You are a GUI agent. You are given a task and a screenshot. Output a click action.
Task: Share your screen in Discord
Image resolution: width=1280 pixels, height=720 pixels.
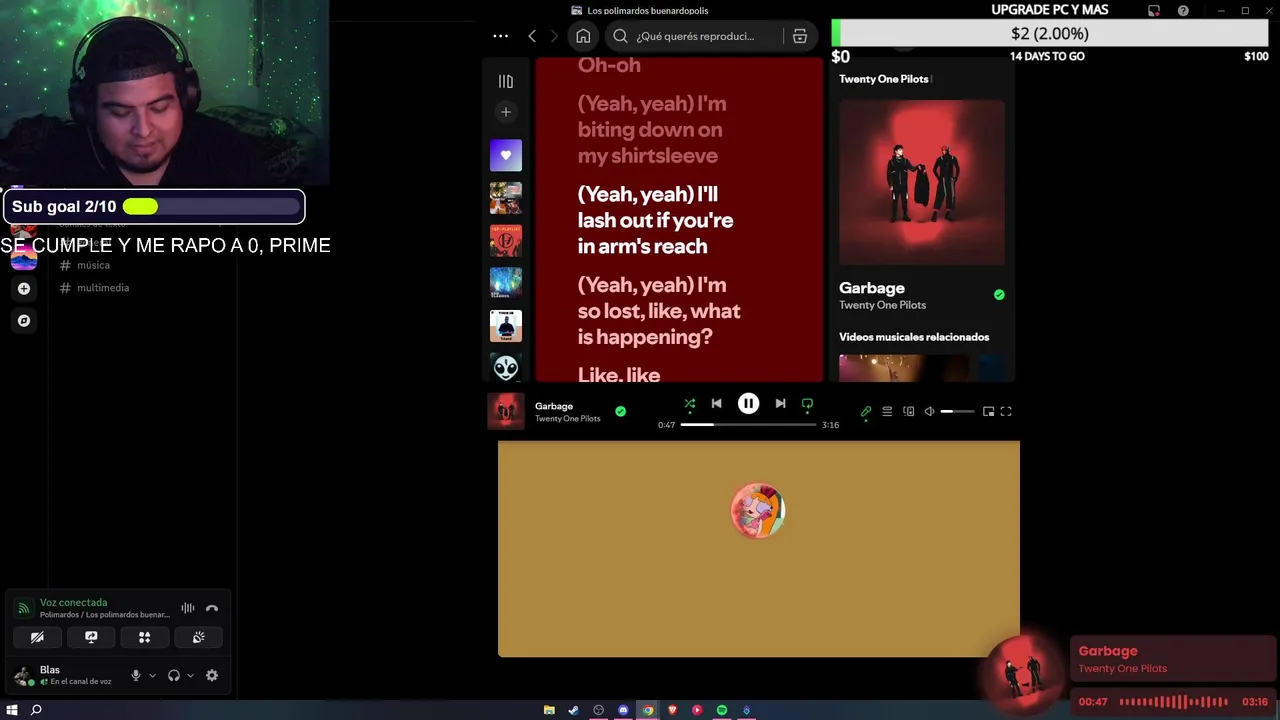(91, 637)
